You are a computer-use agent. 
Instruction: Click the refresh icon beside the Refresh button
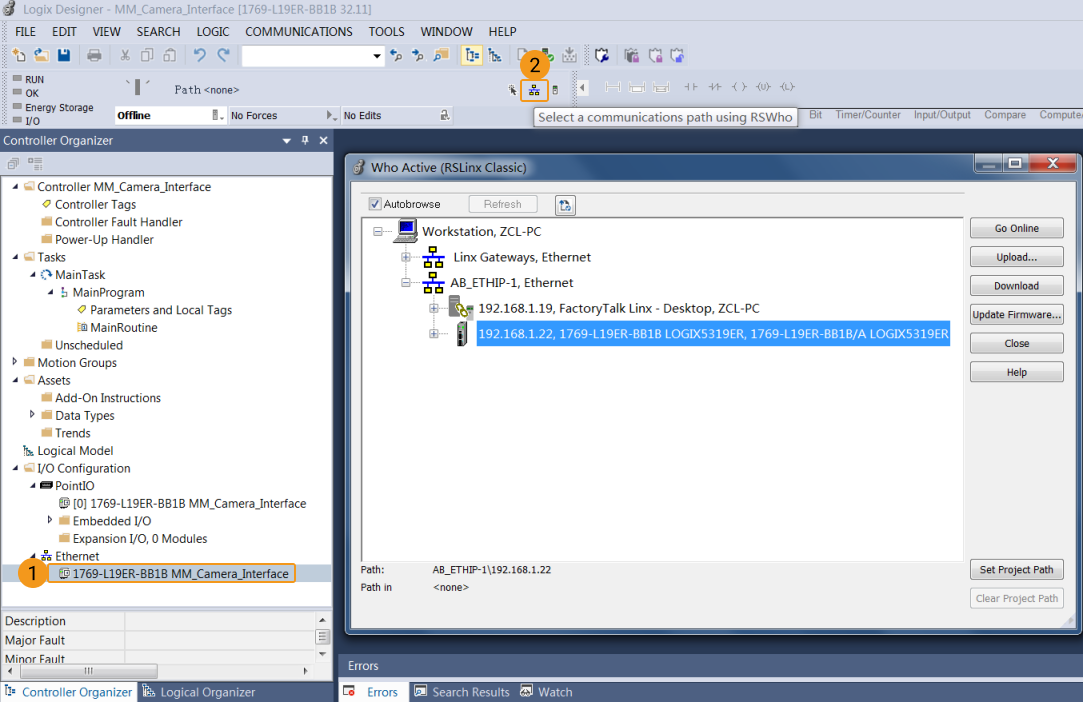coord(565,205)
